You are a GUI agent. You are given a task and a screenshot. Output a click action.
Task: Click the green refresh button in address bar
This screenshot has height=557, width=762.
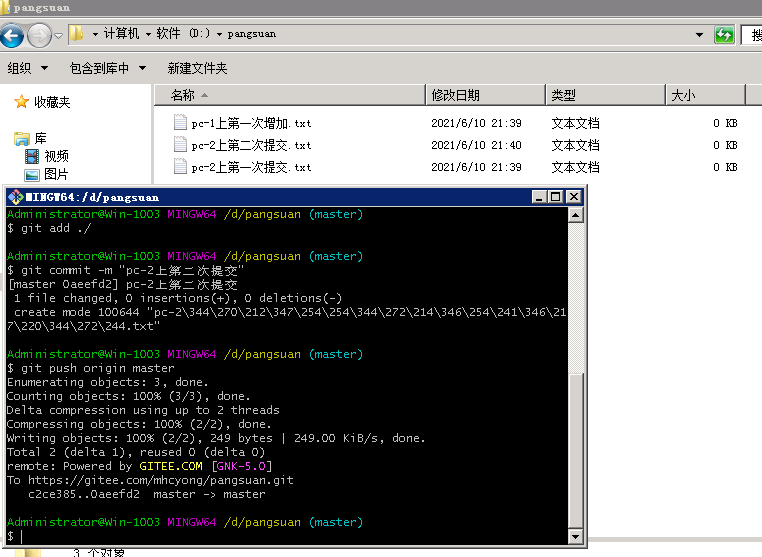(x=724, y=35)
